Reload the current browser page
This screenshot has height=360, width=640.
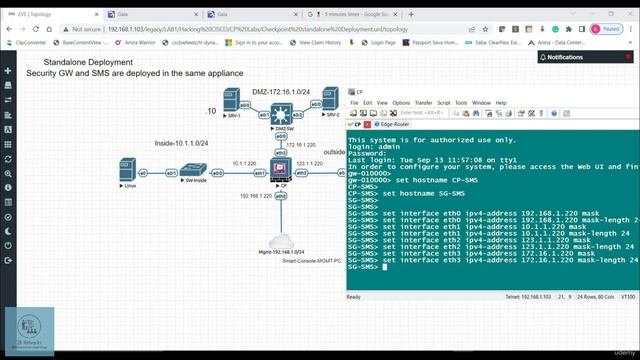pyautogui.click(x=36, y=29)
